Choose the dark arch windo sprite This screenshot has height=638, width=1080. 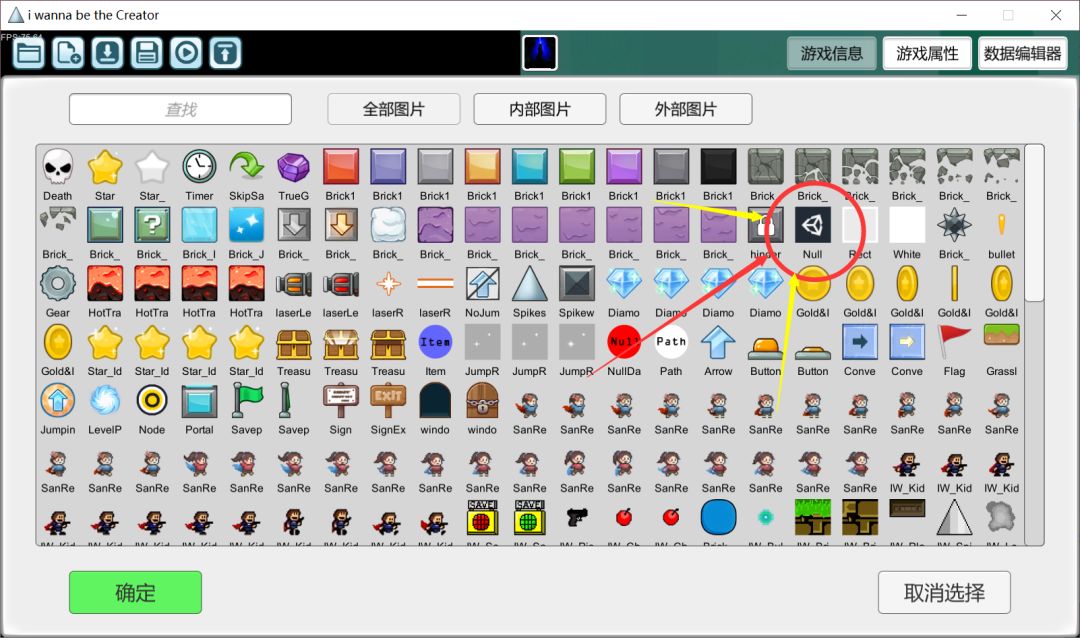pos(435,401)
